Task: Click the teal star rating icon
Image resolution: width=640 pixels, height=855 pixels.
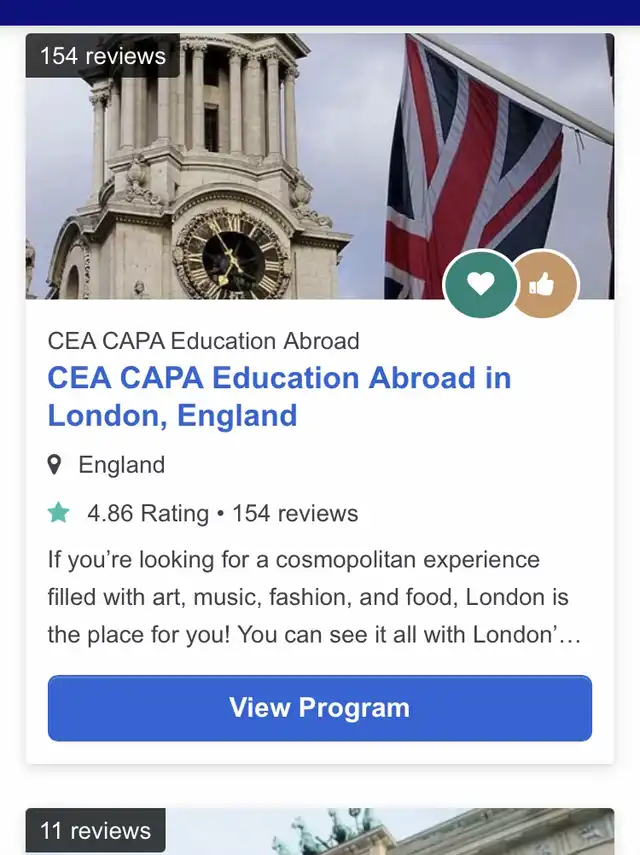Action: (59, 513)
